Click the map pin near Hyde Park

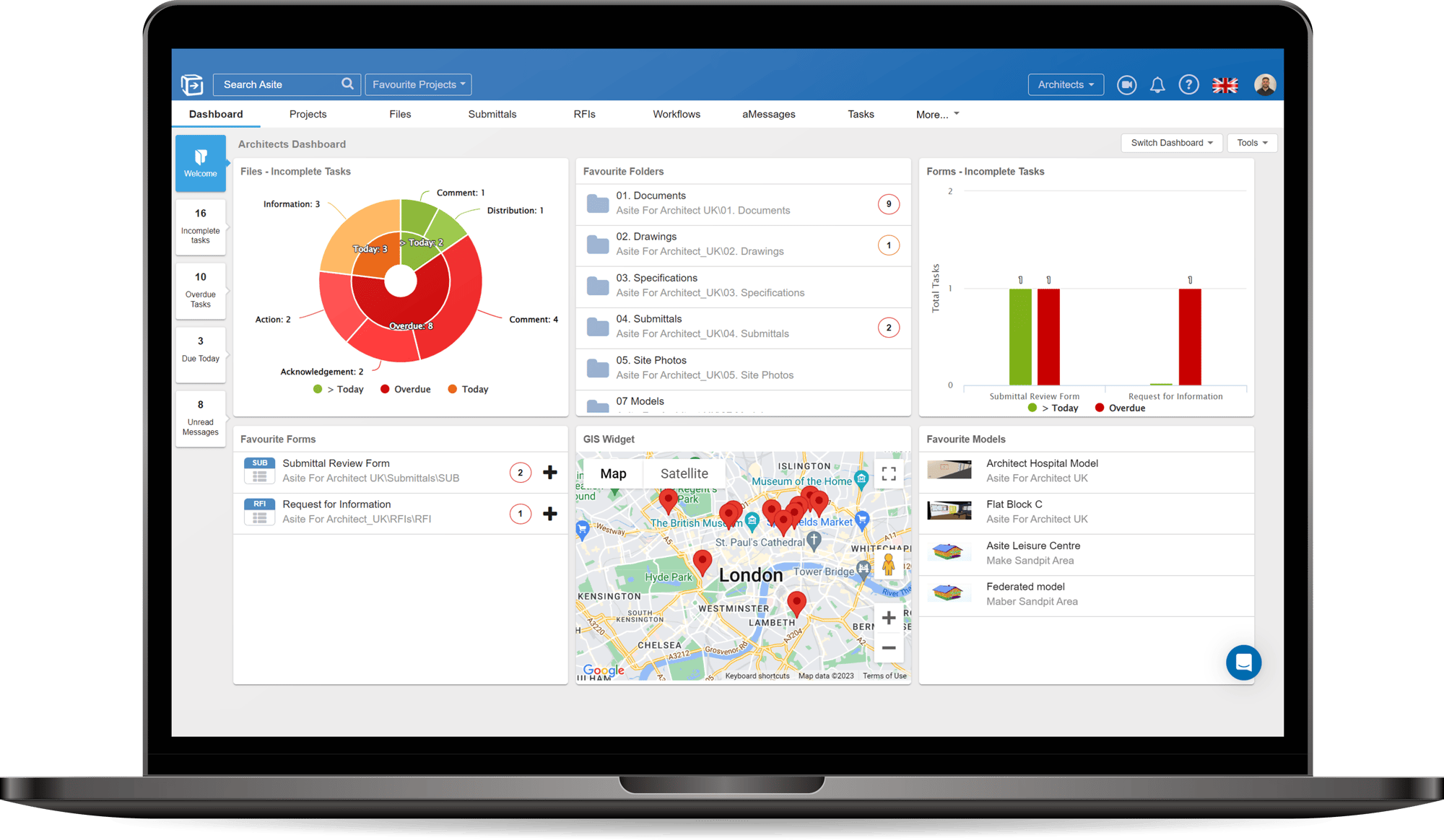[x=702, y=561]
